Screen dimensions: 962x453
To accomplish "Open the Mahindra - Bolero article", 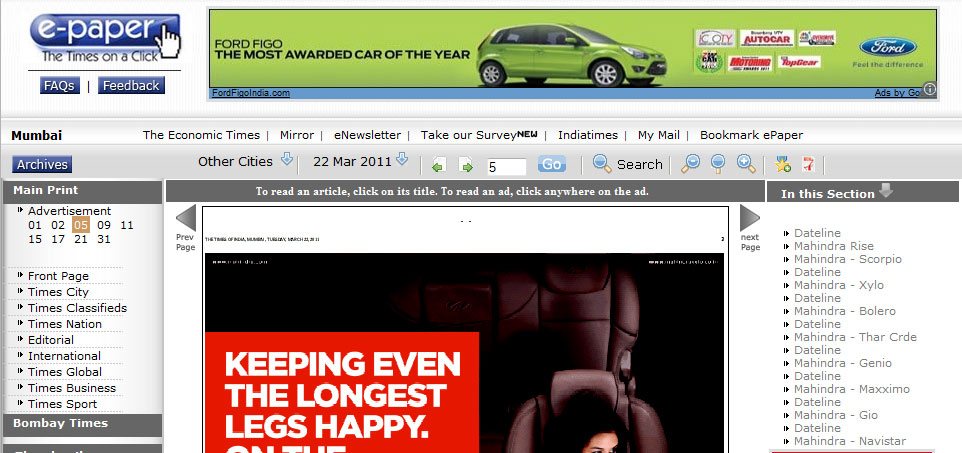I will [844, 311].
